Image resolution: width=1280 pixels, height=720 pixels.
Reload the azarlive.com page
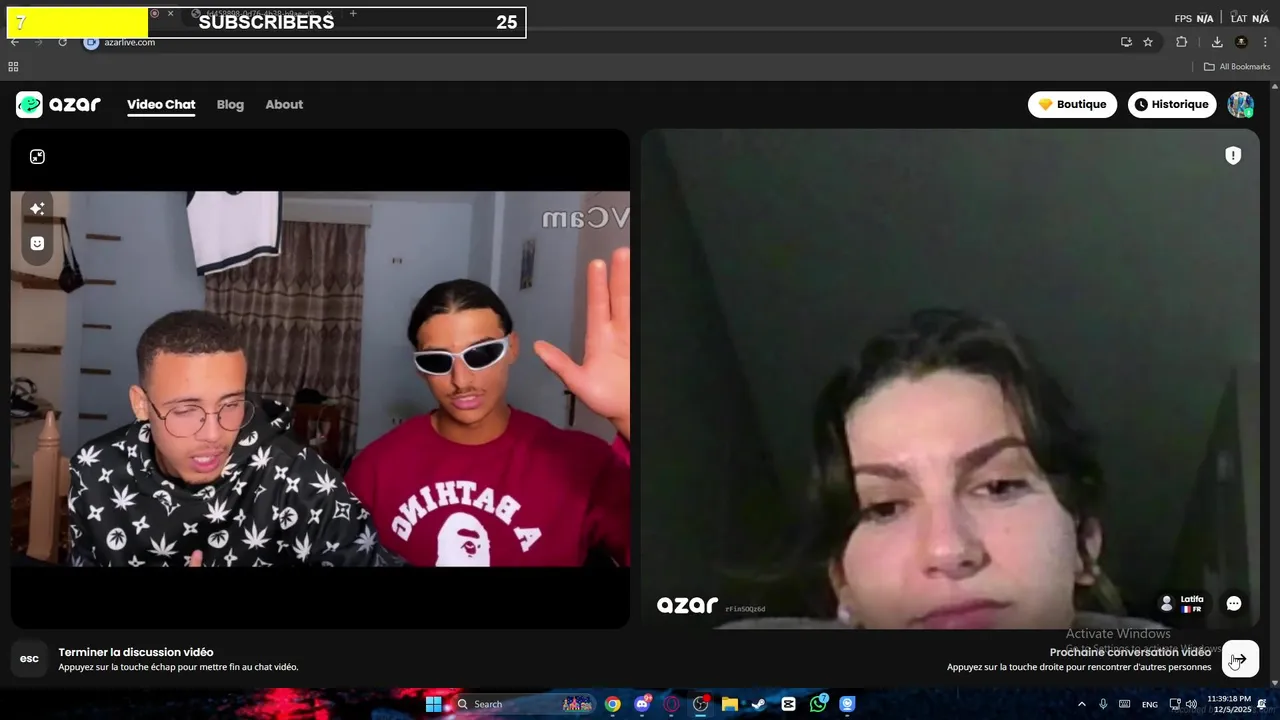pyautogui.click(x=62, y=42)
